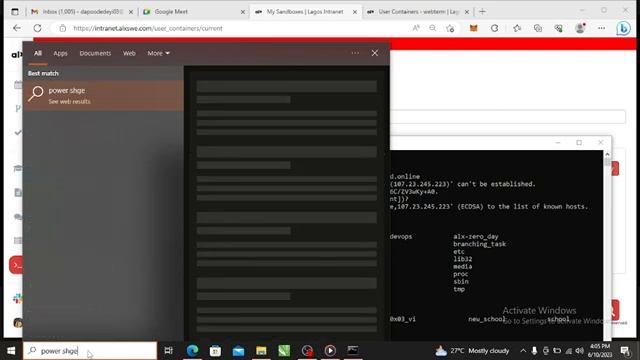Open the zoom control in address bar
Image resolution: width=640 pixels, height=360 pixels.
click(432, 28)
